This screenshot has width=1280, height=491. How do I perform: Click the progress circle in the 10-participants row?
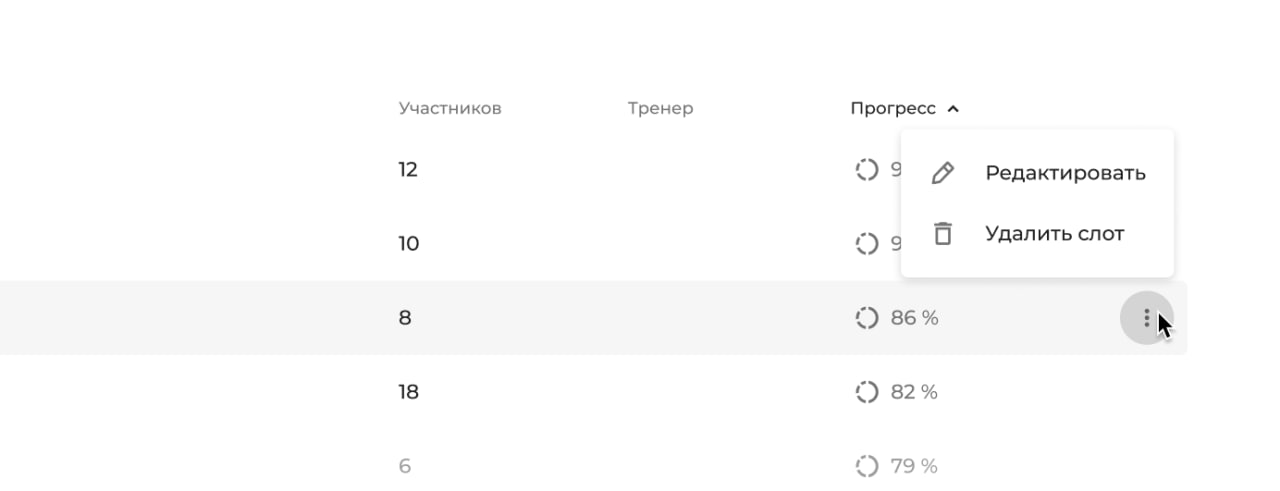pos(866,244)
